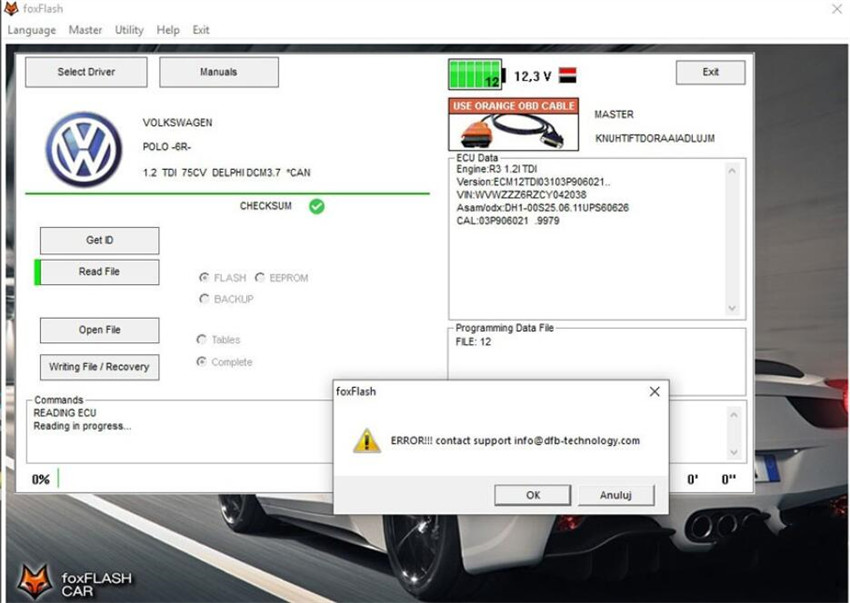Click the Version line in ECU Data
Viewport: 850px width, 603px height.
[533, 182]
